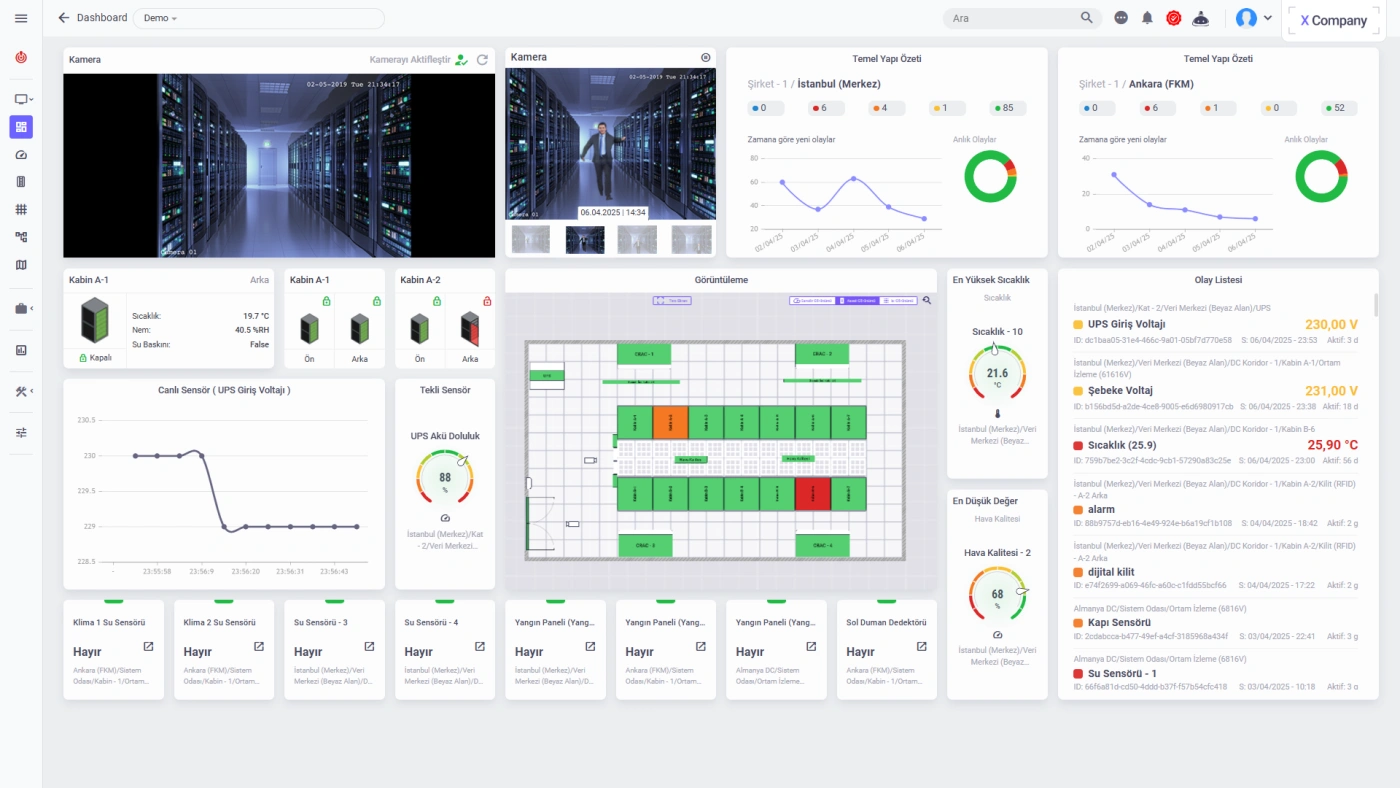Open Su Sensörü - 3 external link icon
Image resolution: width=1400 pixels, height=788 pixels.
pos(369,647)
